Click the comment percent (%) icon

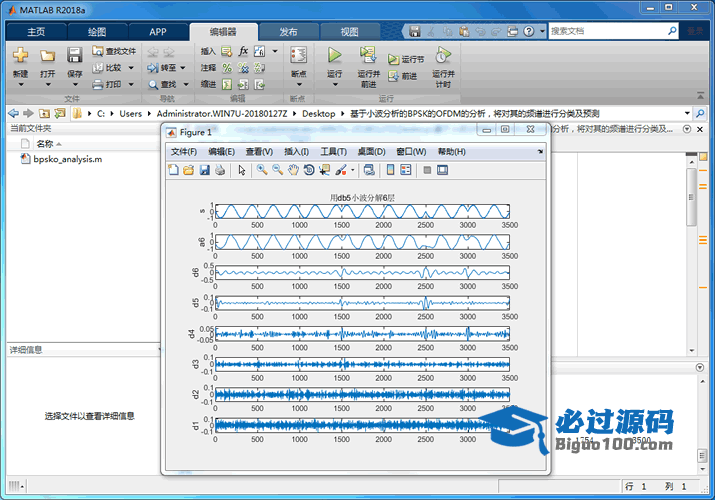(x=227, y=68)
